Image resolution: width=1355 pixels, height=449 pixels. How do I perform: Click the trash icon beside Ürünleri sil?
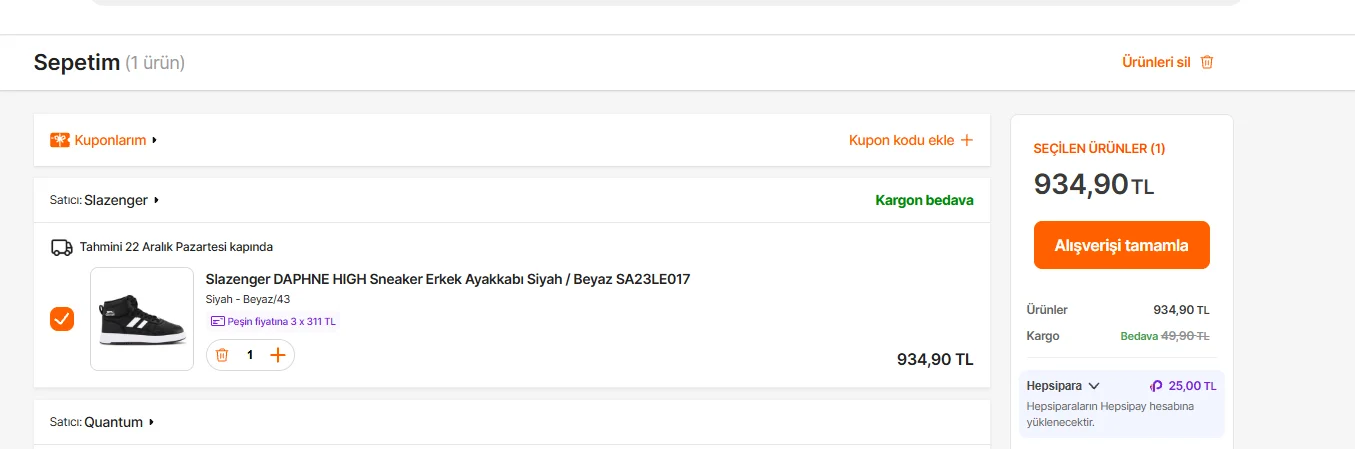pyautogui.click(x=1207, y=62)
